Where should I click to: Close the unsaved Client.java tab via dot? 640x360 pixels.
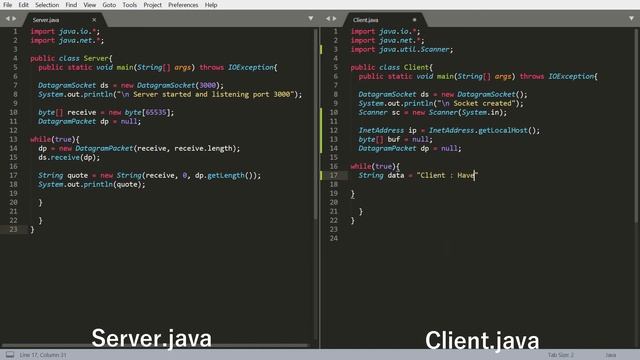pos(414,20)
